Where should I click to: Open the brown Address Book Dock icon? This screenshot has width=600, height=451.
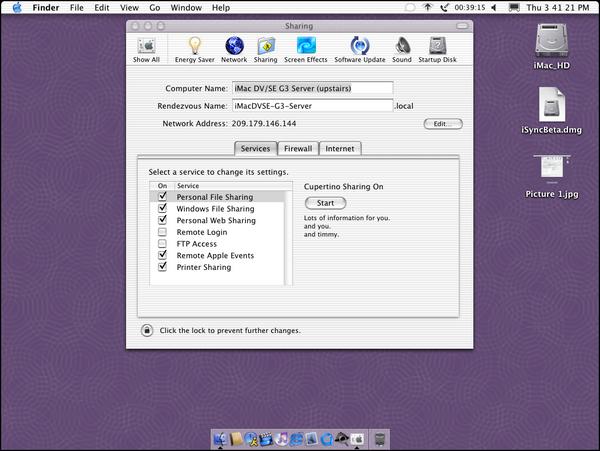pyautogui.click(x=236, y=439)
